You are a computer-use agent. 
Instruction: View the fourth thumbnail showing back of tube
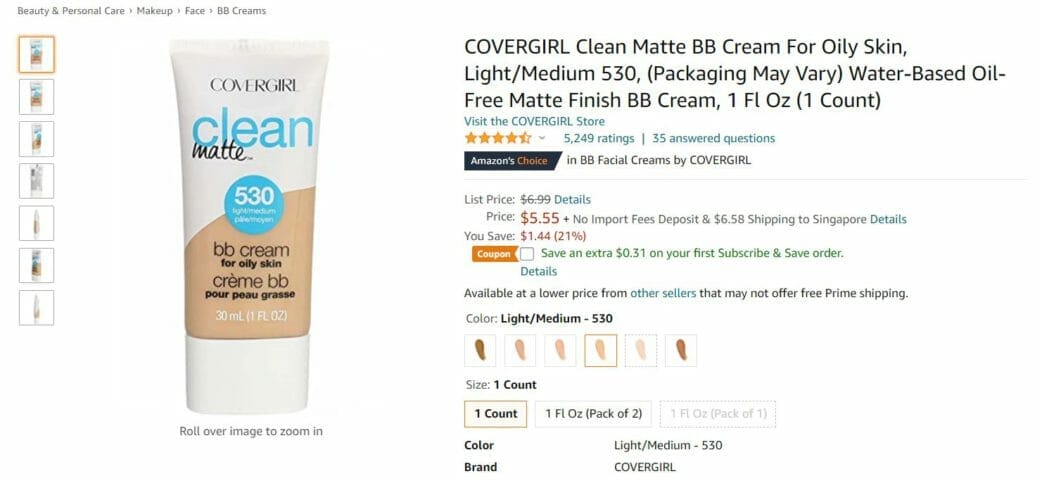tap(37, 181)
